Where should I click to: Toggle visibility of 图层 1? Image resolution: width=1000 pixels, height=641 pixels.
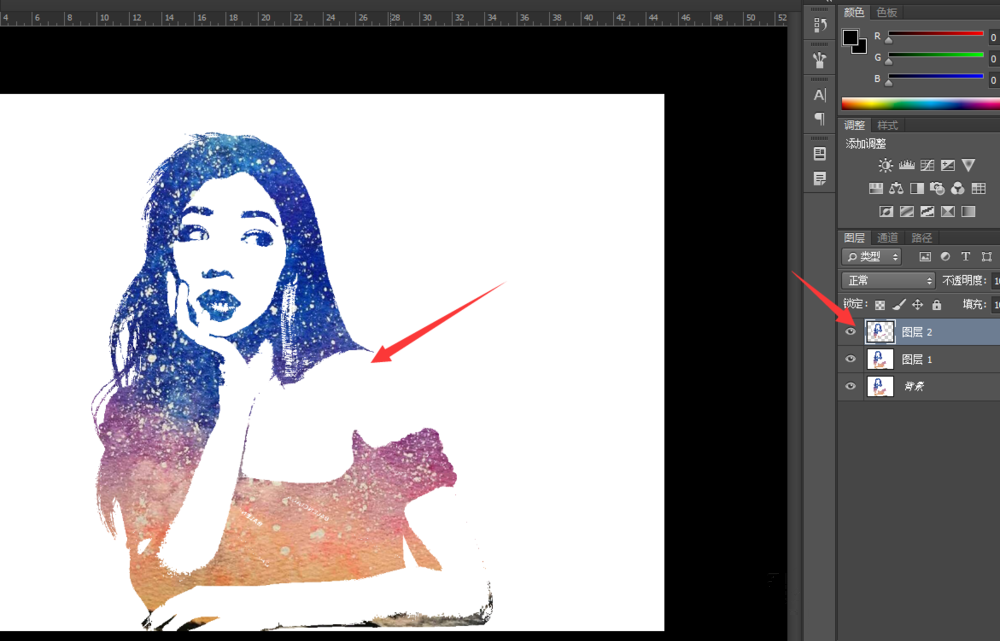click(851, 359)
